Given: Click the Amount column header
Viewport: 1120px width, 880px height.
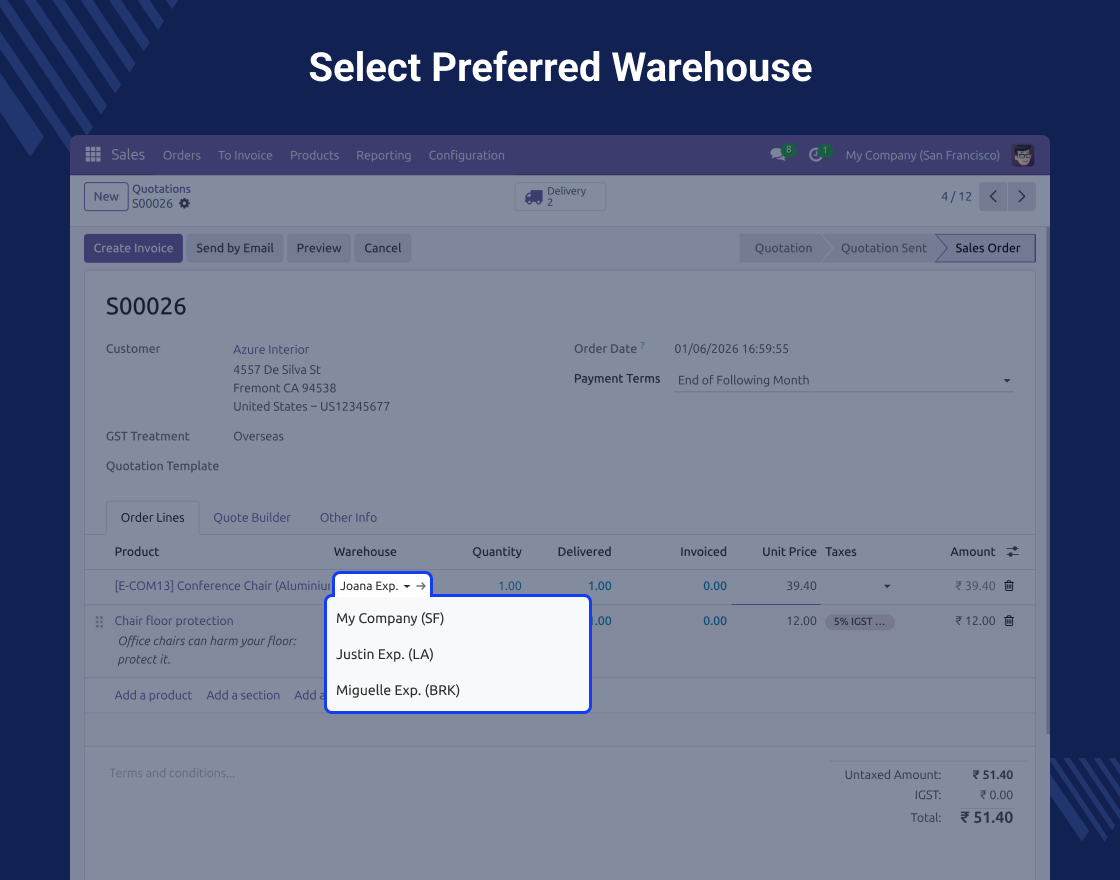Looking at the screenshot, I should (972, 551).
